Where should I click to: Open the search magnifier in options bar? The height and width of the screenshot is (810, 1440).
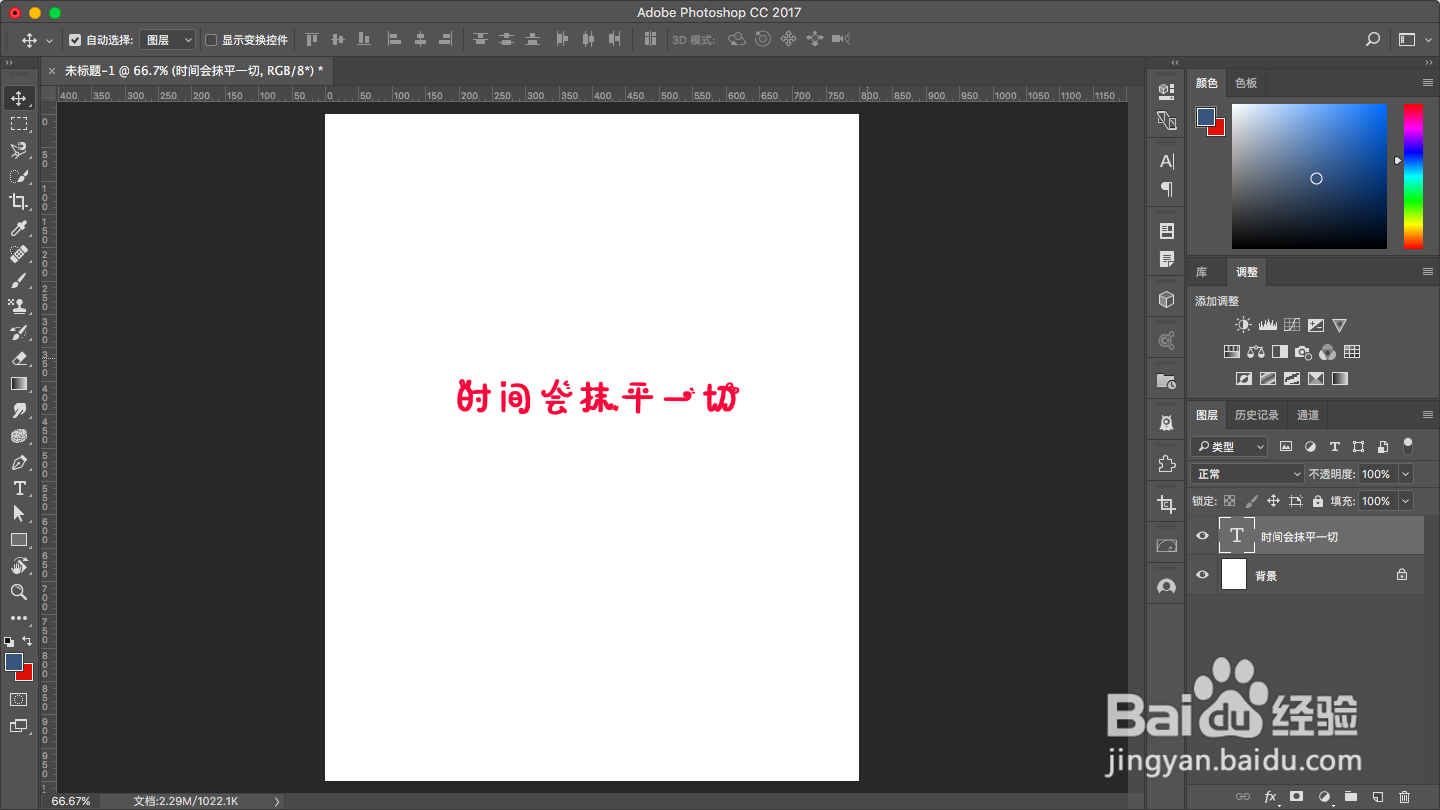(x=1373, y=39)
